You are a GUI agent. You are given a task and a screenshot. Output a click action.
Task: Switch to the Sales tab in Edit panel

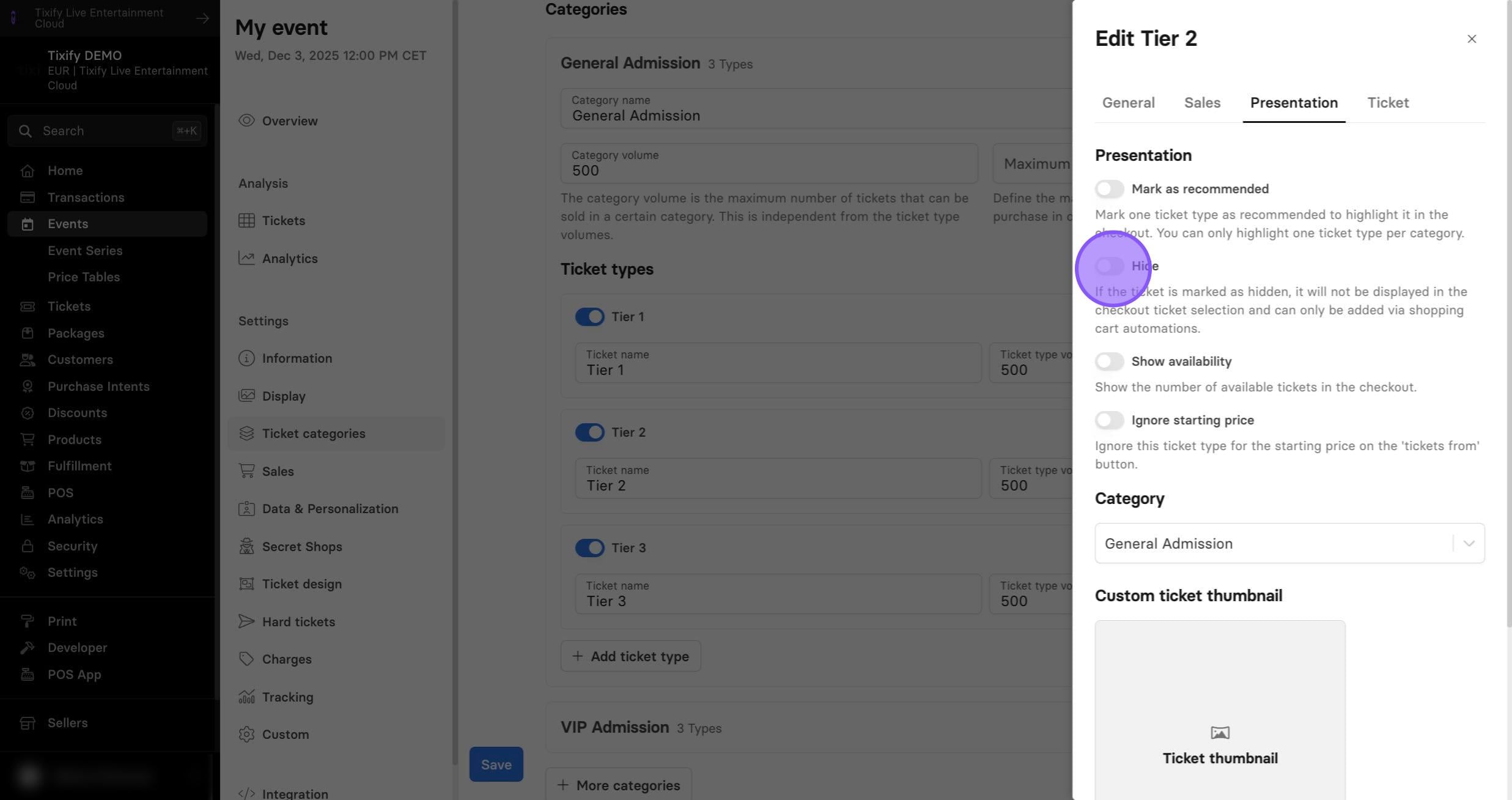[x=1202, y=103]
